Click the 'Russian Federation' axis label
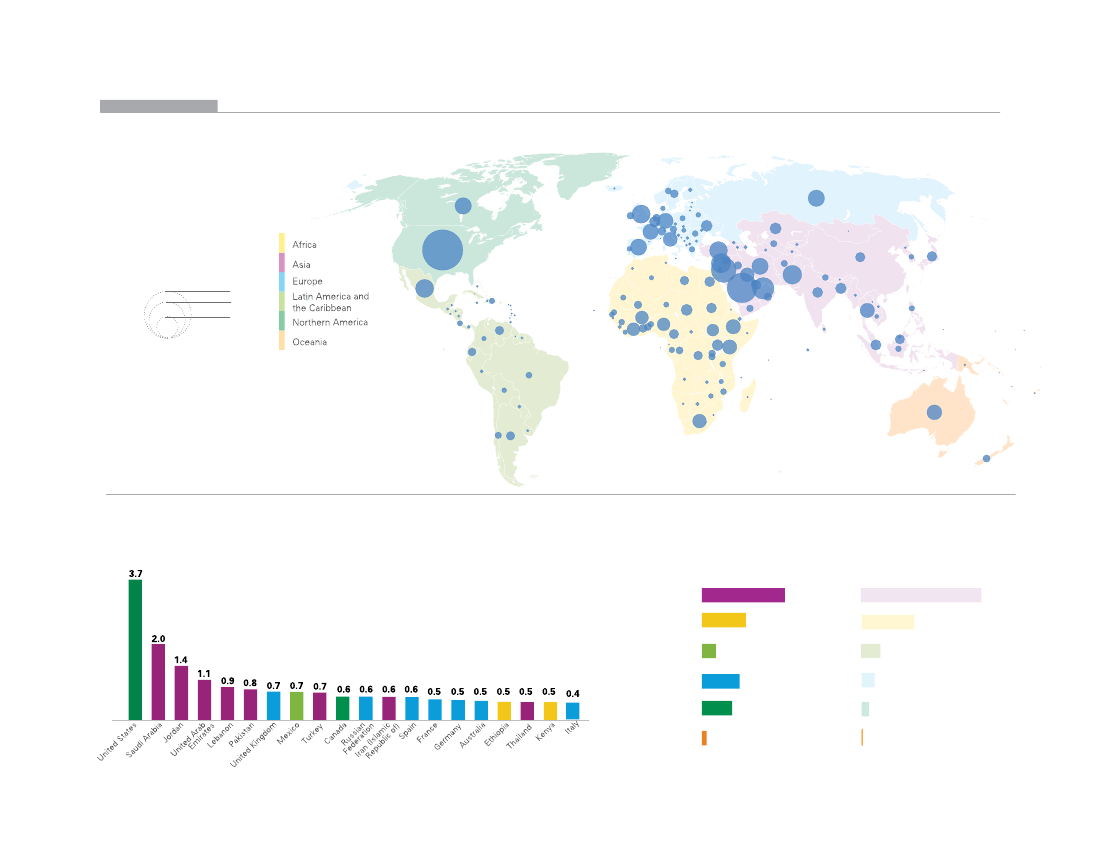The height and width of the screenshot is (850, 1100). [356, 738]
